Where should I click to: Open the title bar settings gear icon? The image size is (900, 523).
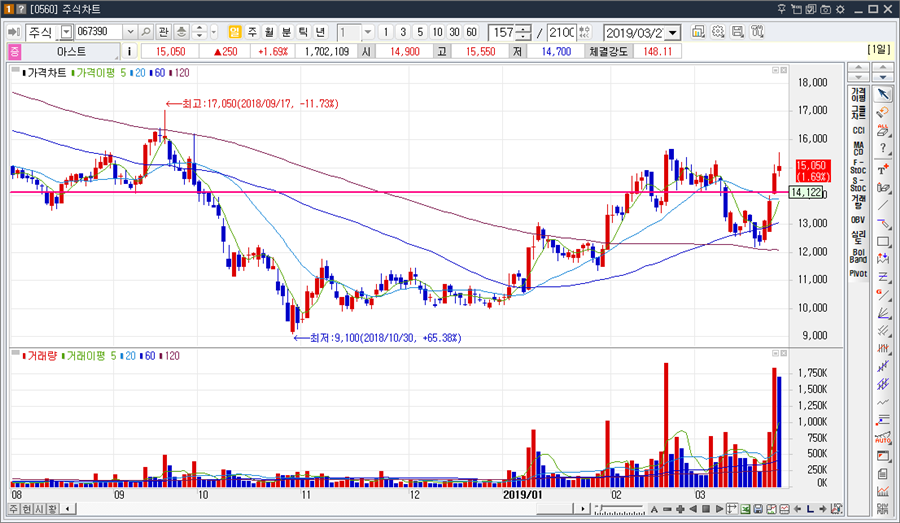840,9
